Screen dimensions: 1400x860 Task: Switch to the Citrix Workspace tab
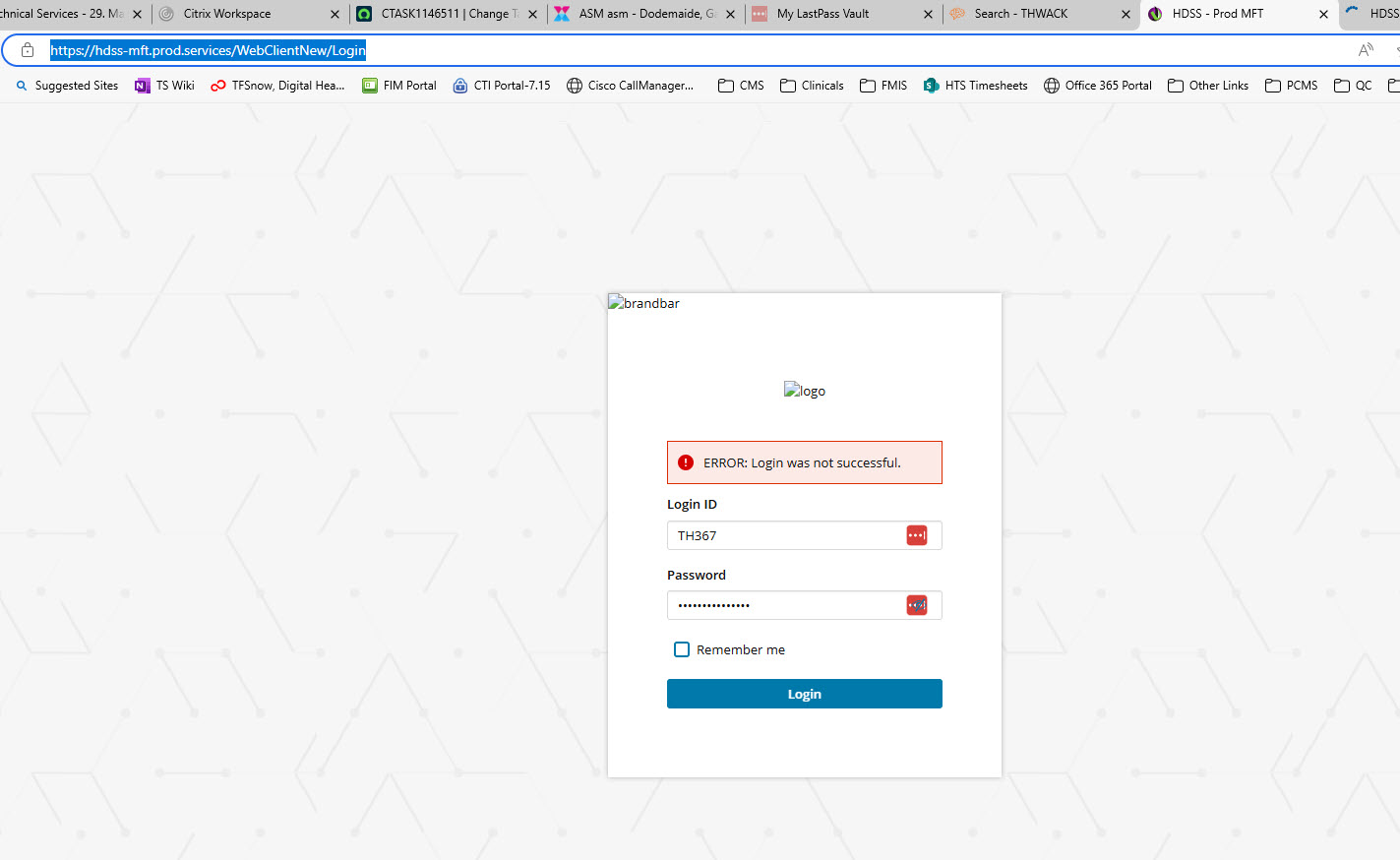coord(251,14)
